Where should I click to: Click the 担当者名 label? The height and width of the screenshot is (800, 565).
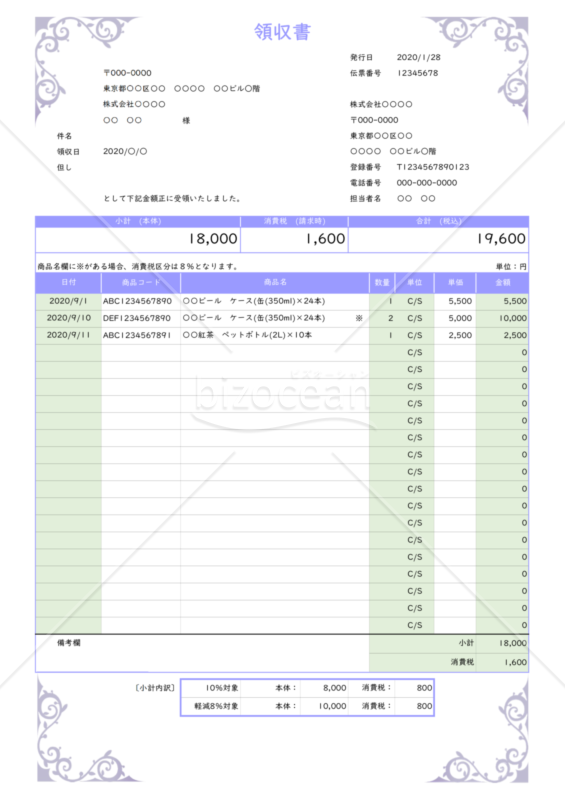click(x=365, y=198)
